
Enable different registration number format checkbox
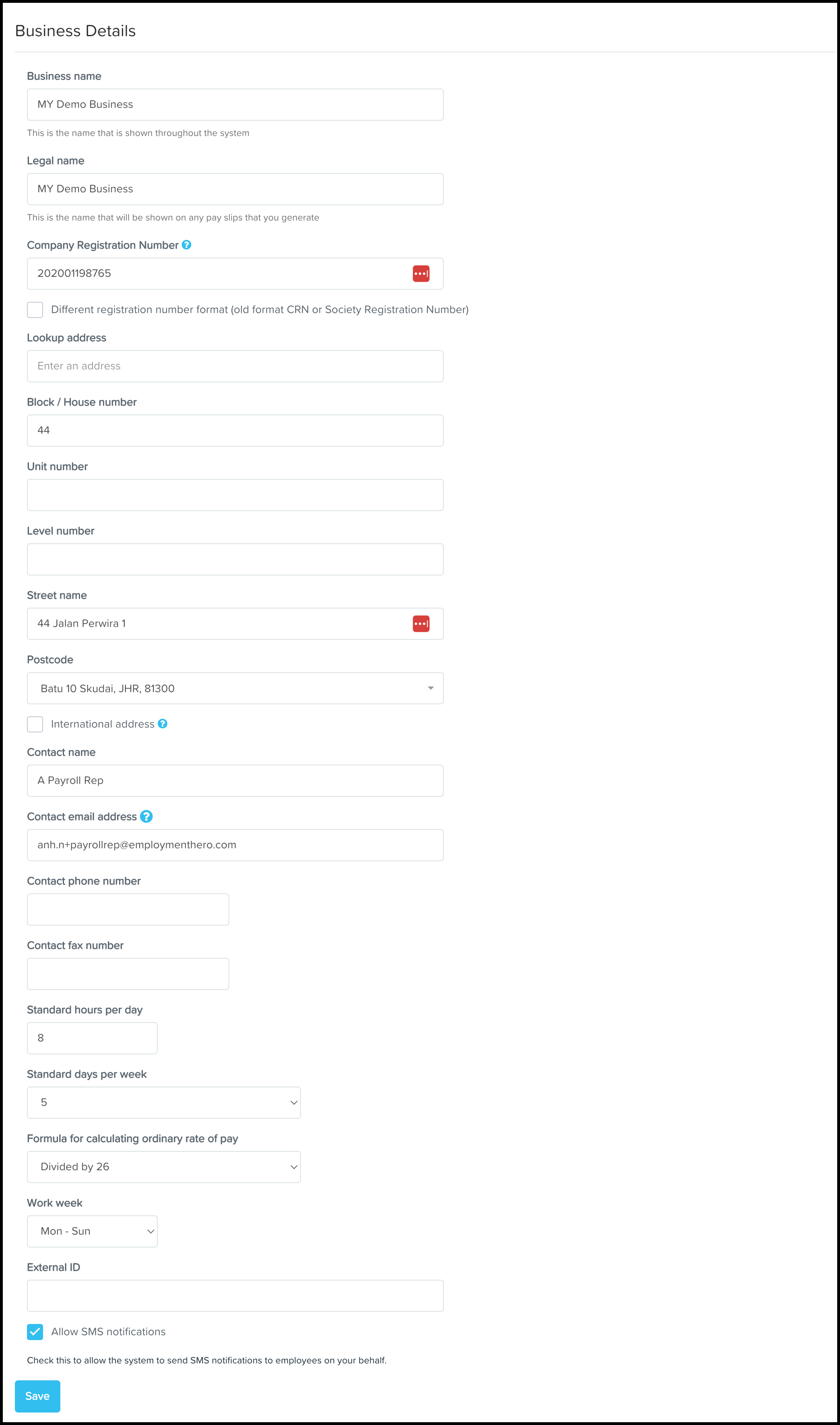(x=35, y=310)
